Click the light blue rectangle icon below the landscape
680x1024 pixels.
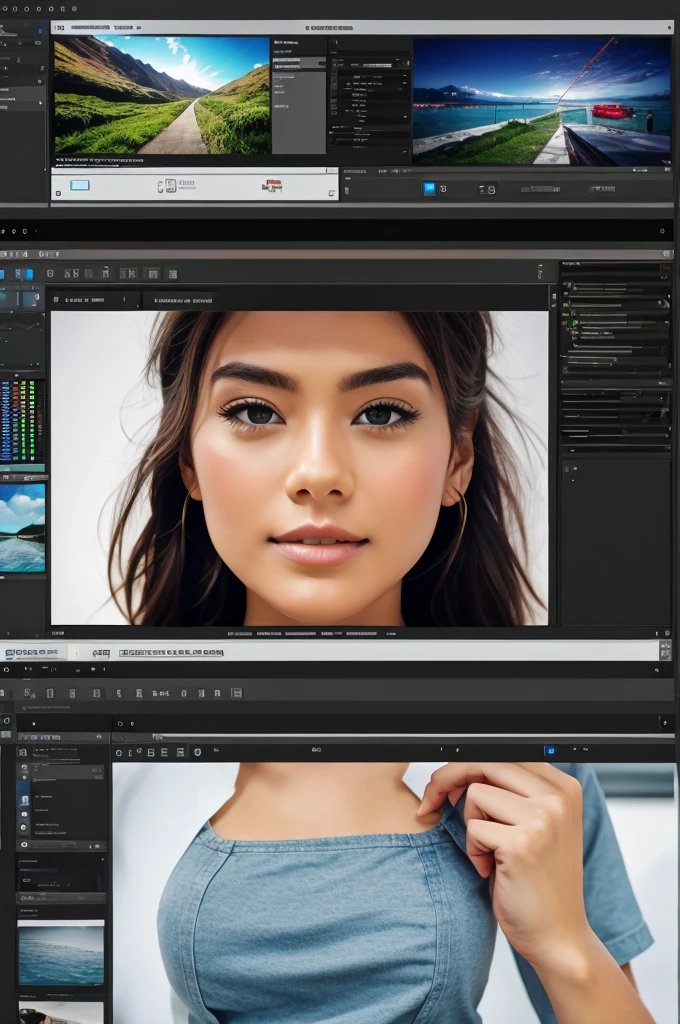click(80, 185)
